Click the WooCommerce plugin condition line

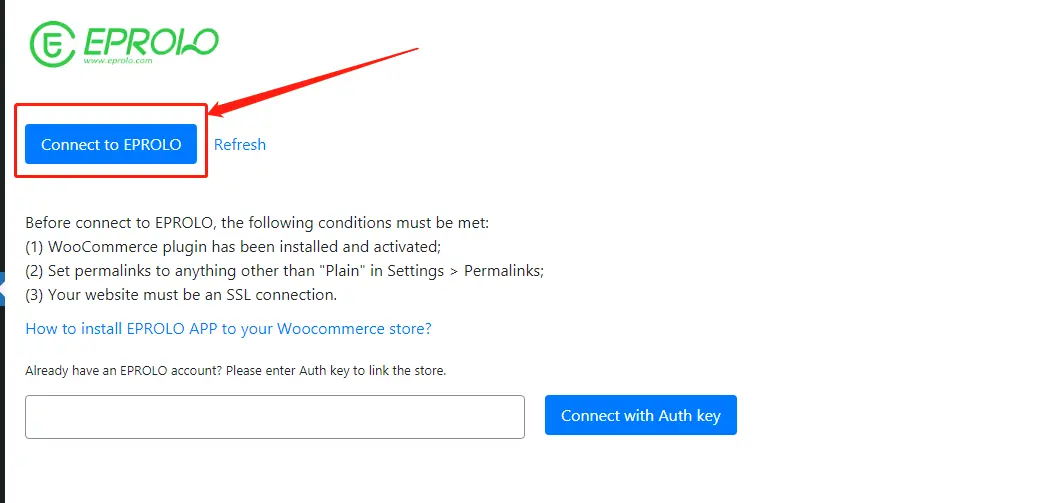pyautogui.click(x=233, y=247)
